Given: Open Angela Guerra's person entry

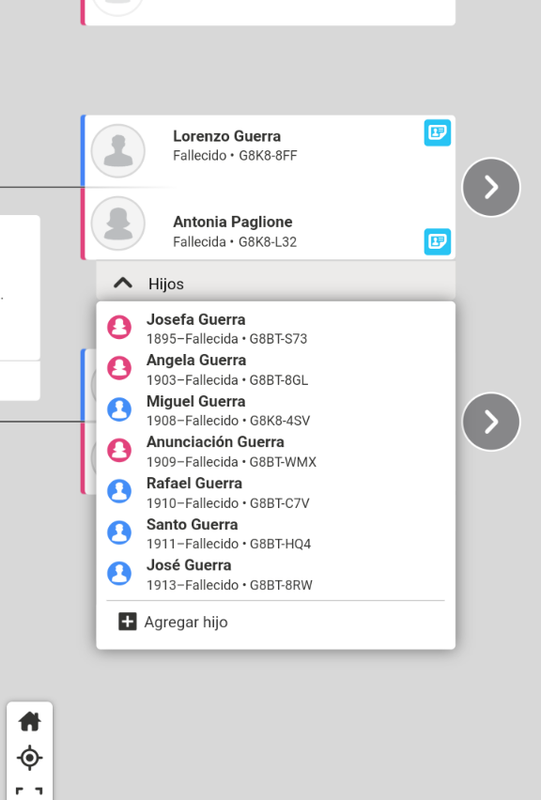Looking at the screenshot, I should tap(196, 360).
